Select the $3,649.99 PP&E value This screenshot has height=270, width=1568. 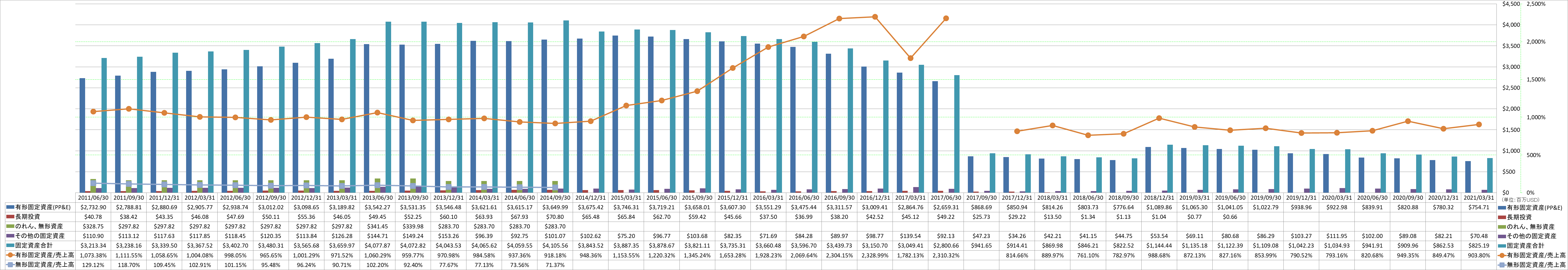coord(555,207)
